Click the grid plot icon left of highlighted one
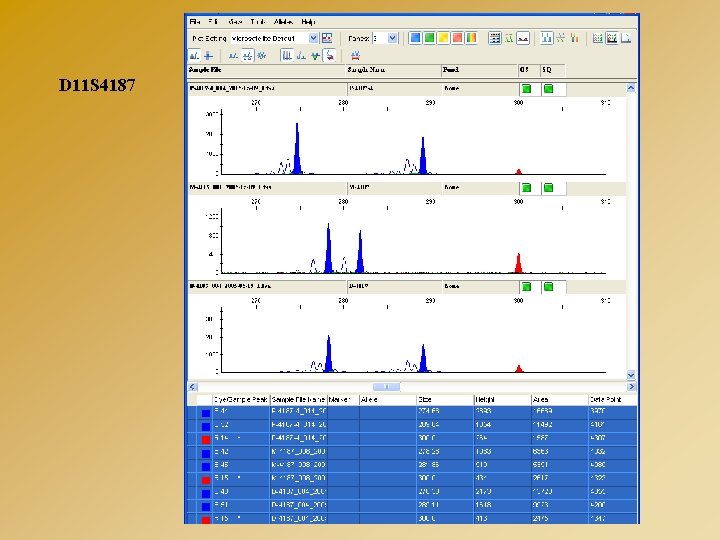The image size is (720, 540). click(x=597, y=38)
